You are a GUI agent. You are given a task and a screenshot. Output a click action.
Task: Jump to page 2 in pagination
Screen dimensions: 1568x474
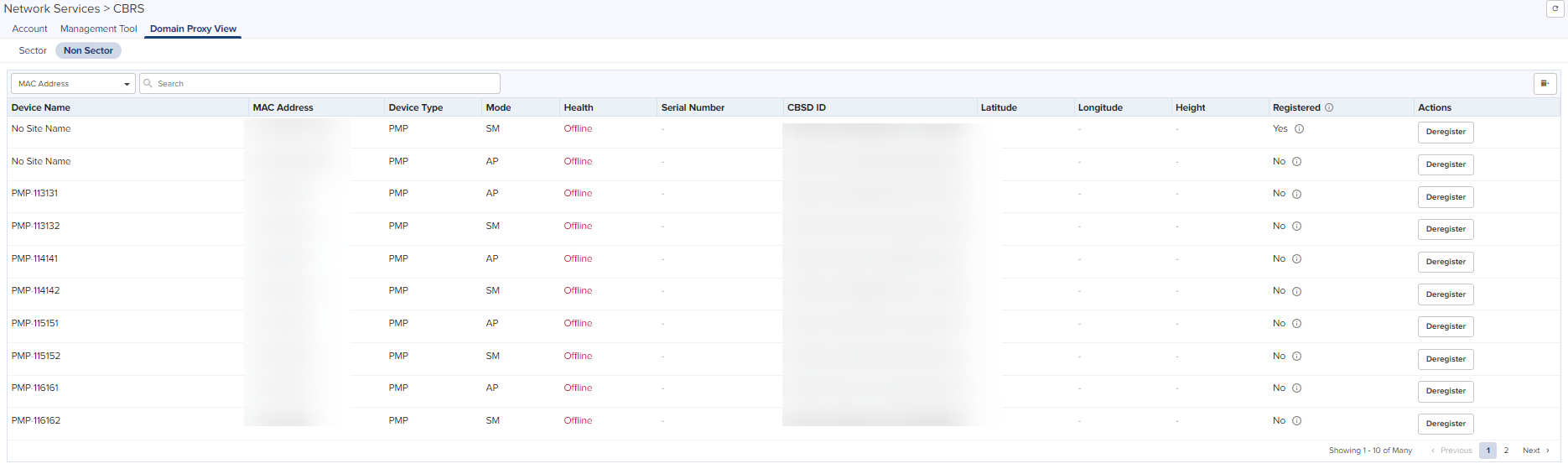(1506, 451)
